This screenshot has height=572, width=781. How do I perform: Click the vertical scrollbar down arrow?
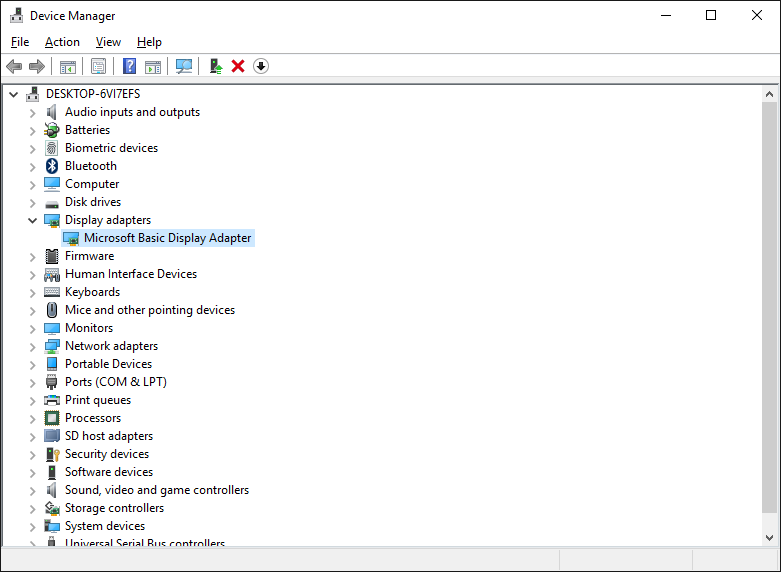(x=769, y=538)
